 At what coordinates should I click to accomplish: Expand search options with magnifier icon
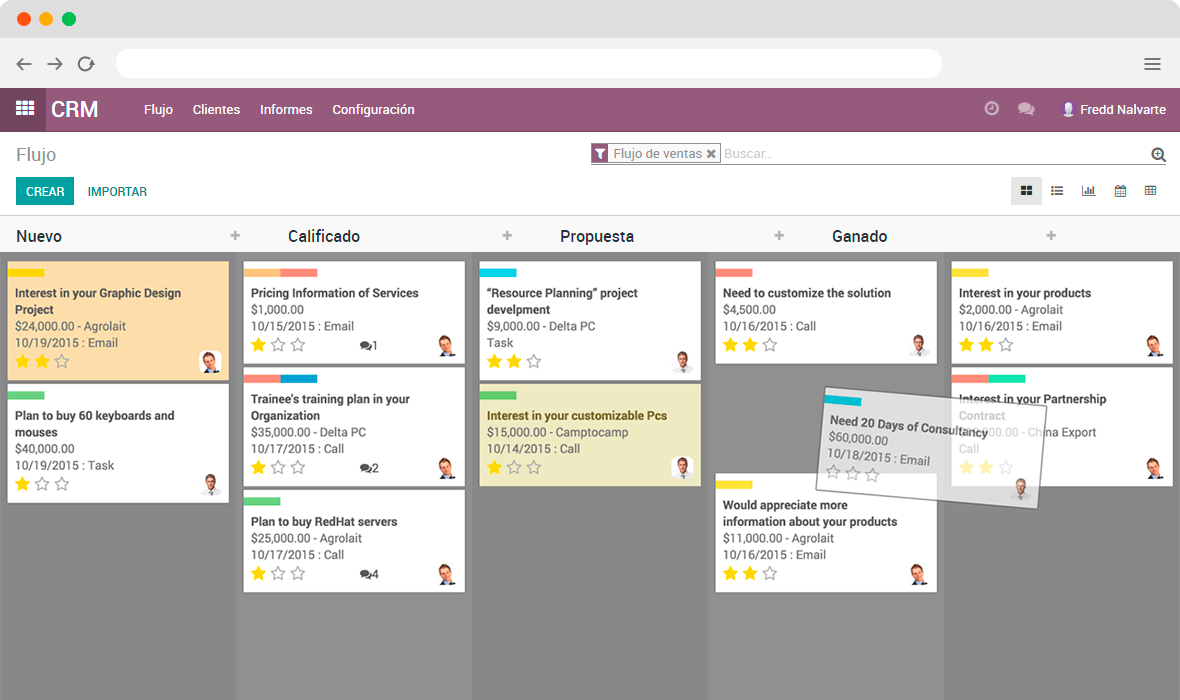(x=1158, y=155)
